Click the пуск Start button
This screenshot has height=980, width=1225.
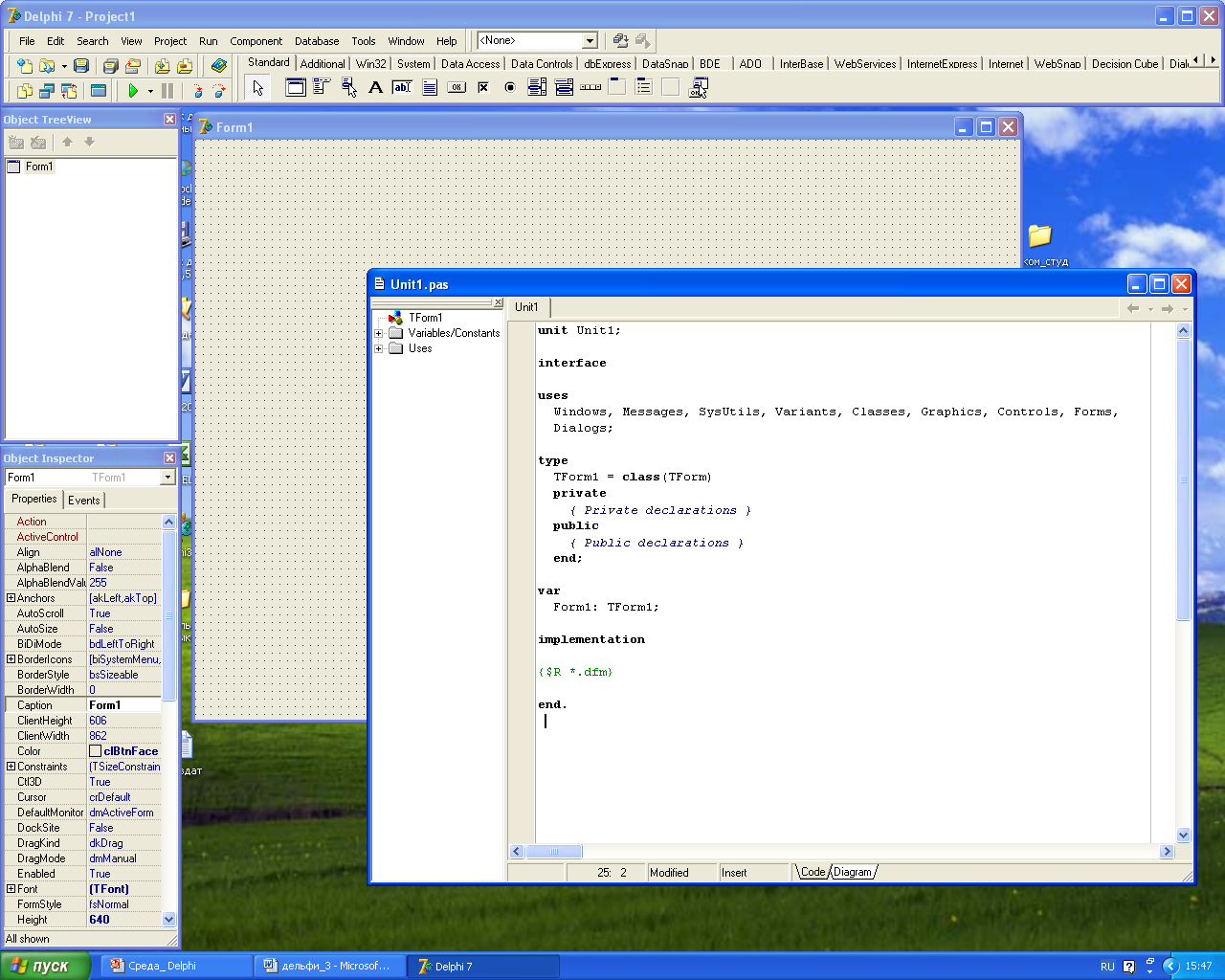coord(45,966)
